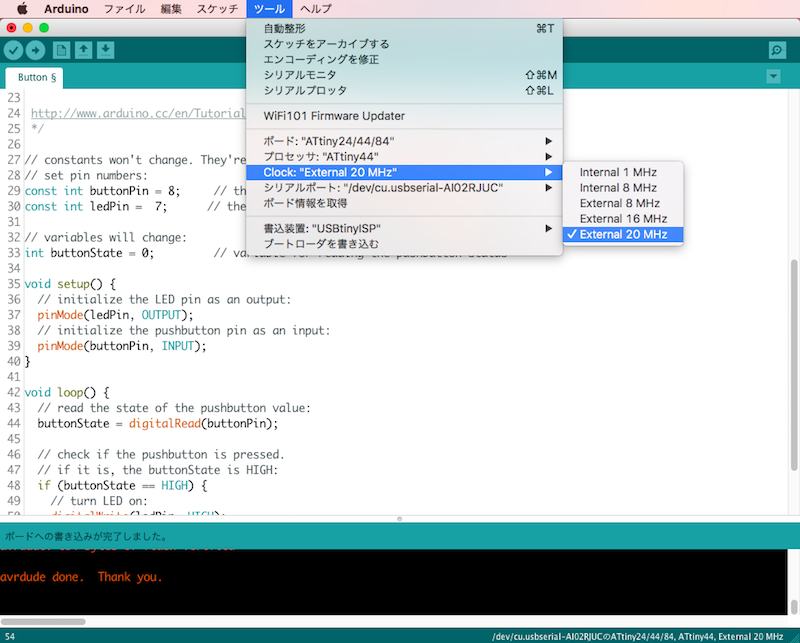Viewport: 800px width, 643px height.
Task: Click the editor vertical scrollbar
Action: tap(794, 365)
